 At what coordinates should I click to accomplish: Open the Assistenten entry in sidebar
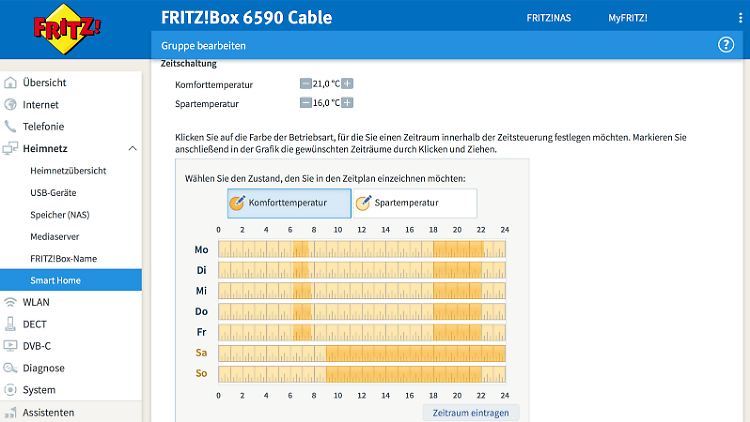click(x=48, y=412)
